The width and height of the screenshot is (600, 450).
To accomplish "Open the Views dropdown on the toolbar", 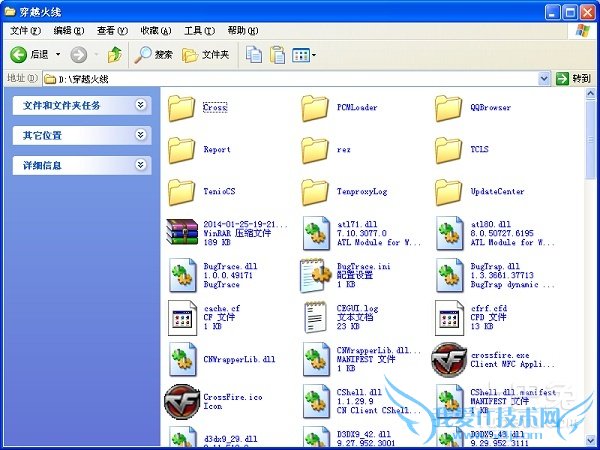I will coord(304,54).
